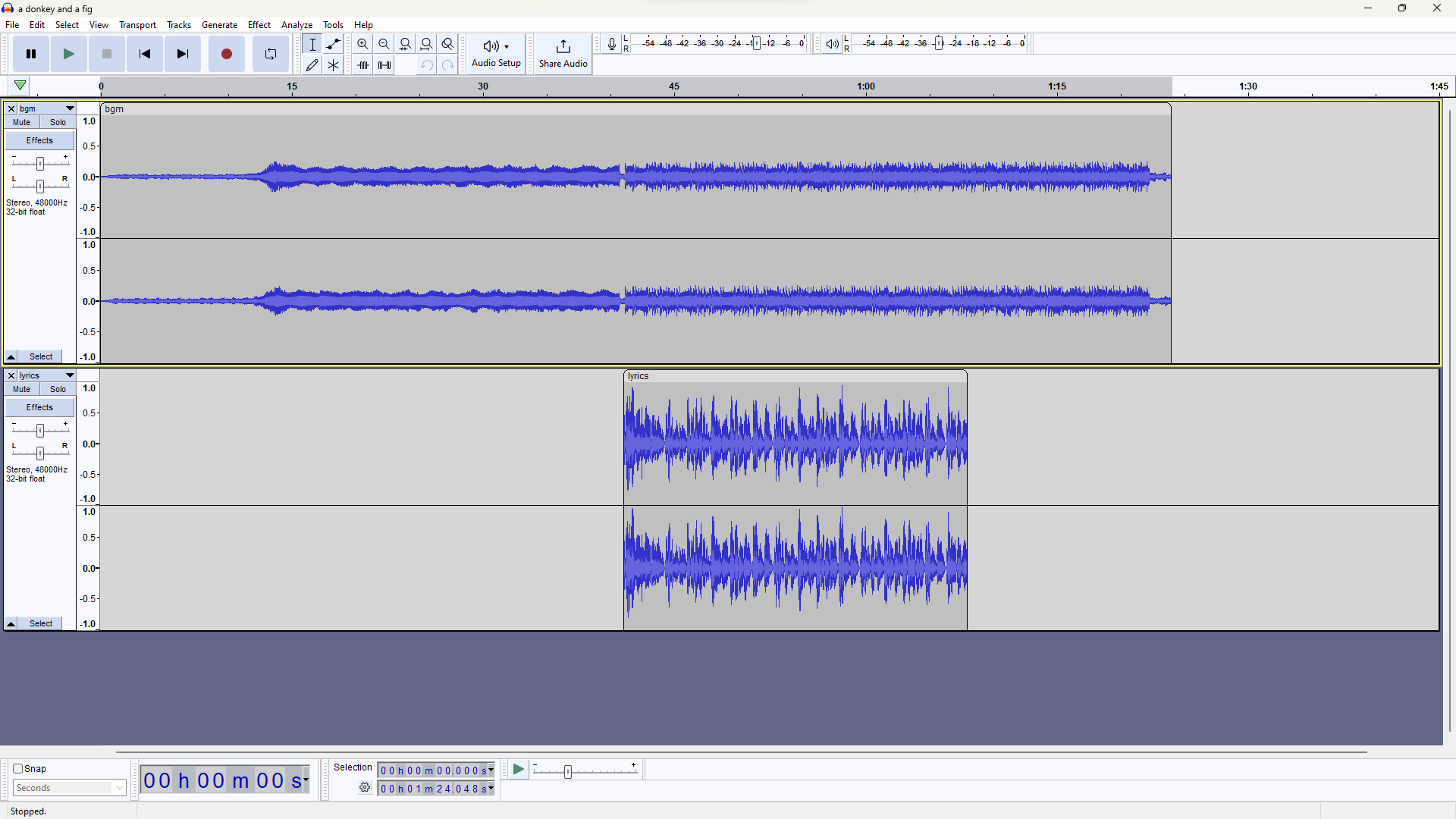The width and height of the screenshot is (1456, 819).
Task: Open Share Audio
Action: 563,53
